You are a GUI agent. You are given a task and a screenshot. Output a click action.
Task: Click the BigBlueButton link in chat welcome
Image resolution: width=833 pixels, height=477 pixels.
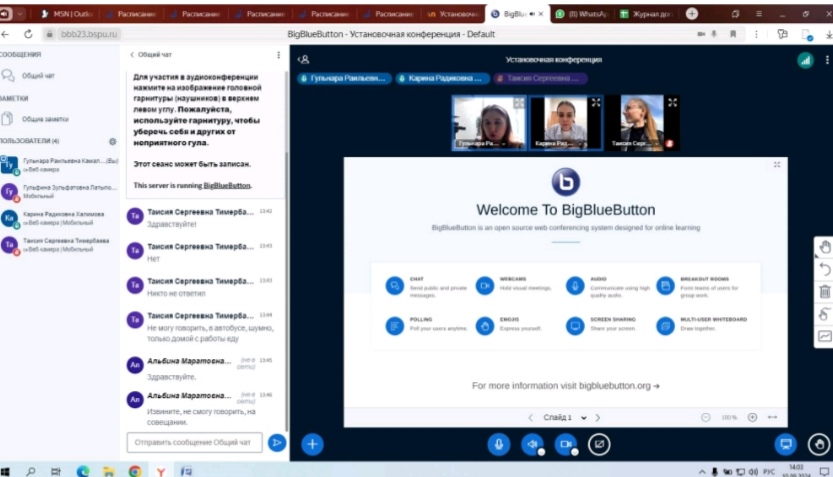click(x=227, y=186)
